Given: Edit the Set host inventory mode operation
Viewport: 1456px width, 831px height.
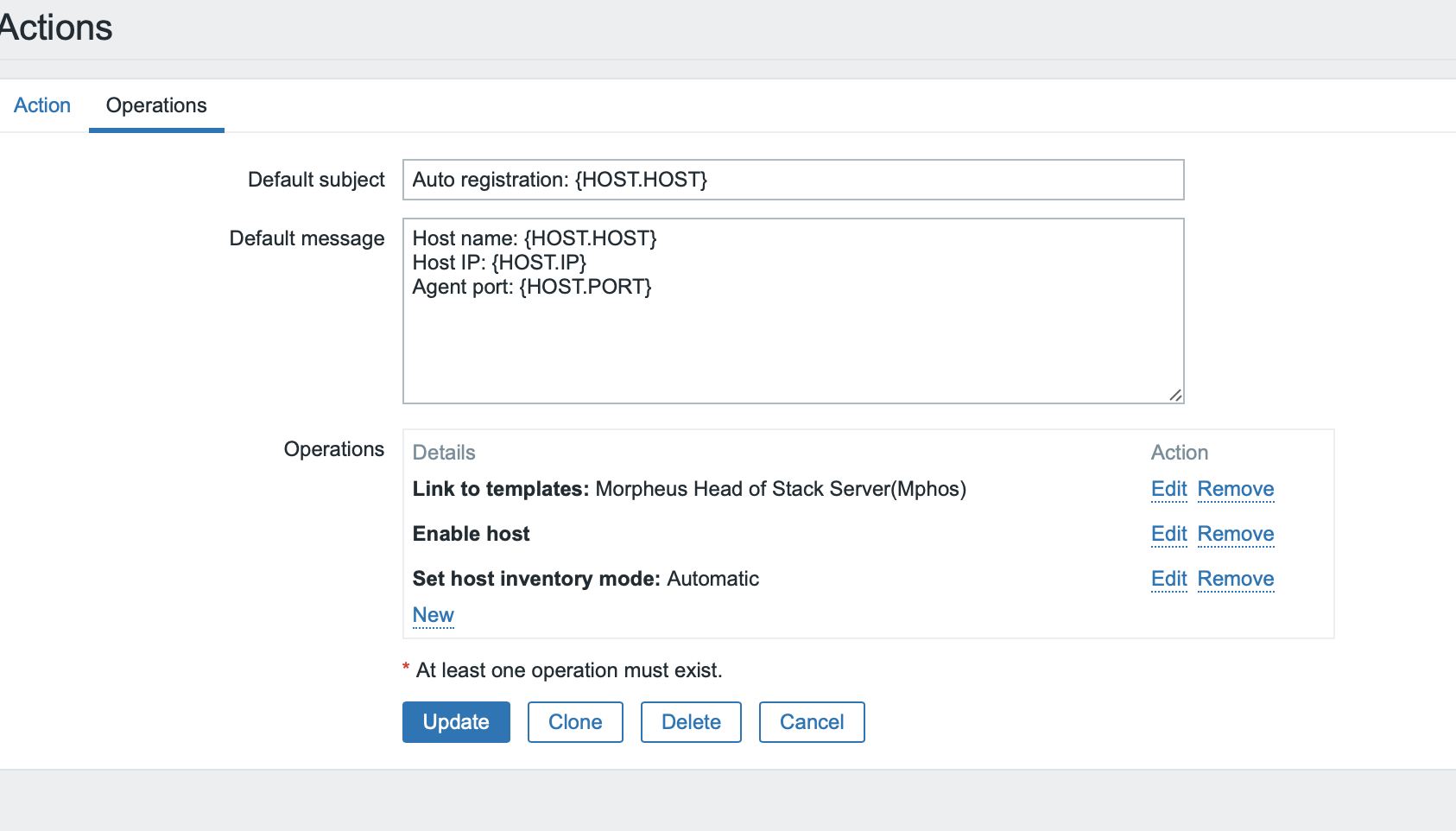Looking at the screenshot, I should click(x=1168, y=579).
